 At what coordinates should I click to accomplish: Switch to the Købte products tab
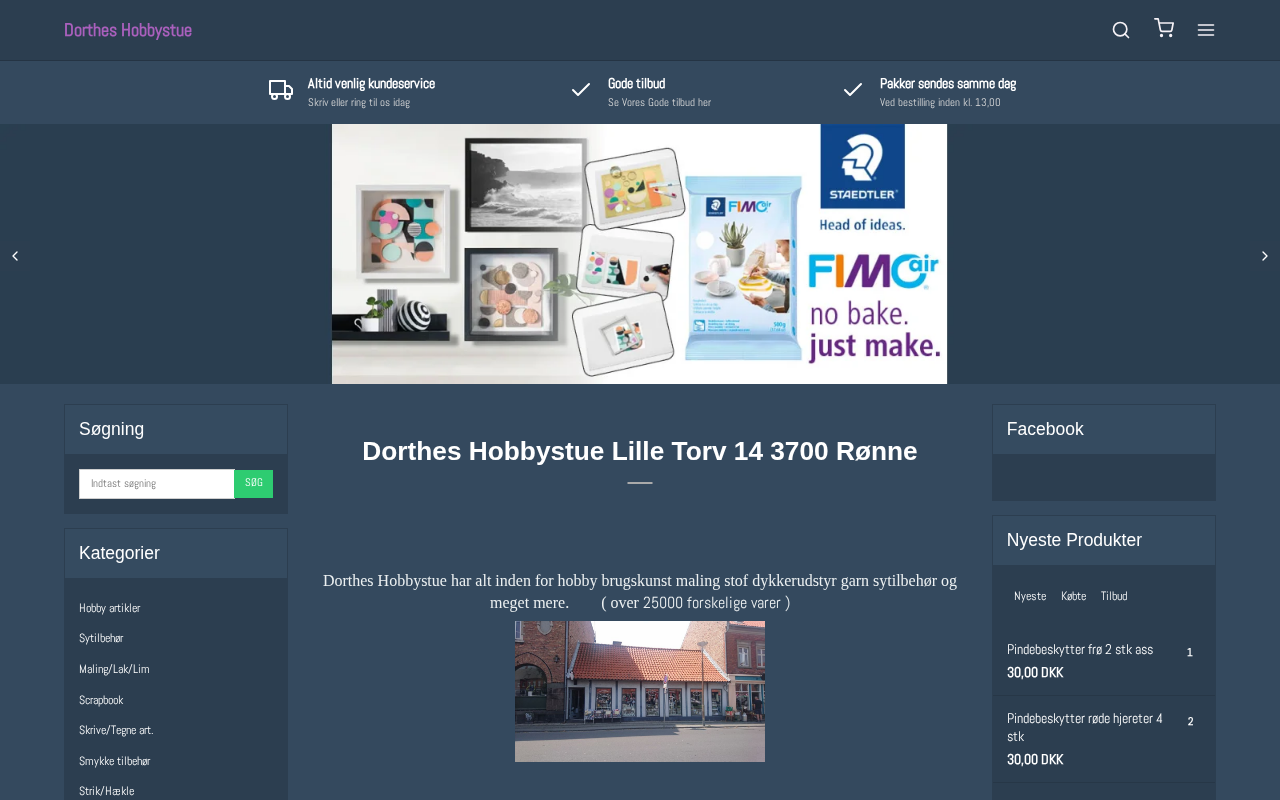tap(1073, 596)
